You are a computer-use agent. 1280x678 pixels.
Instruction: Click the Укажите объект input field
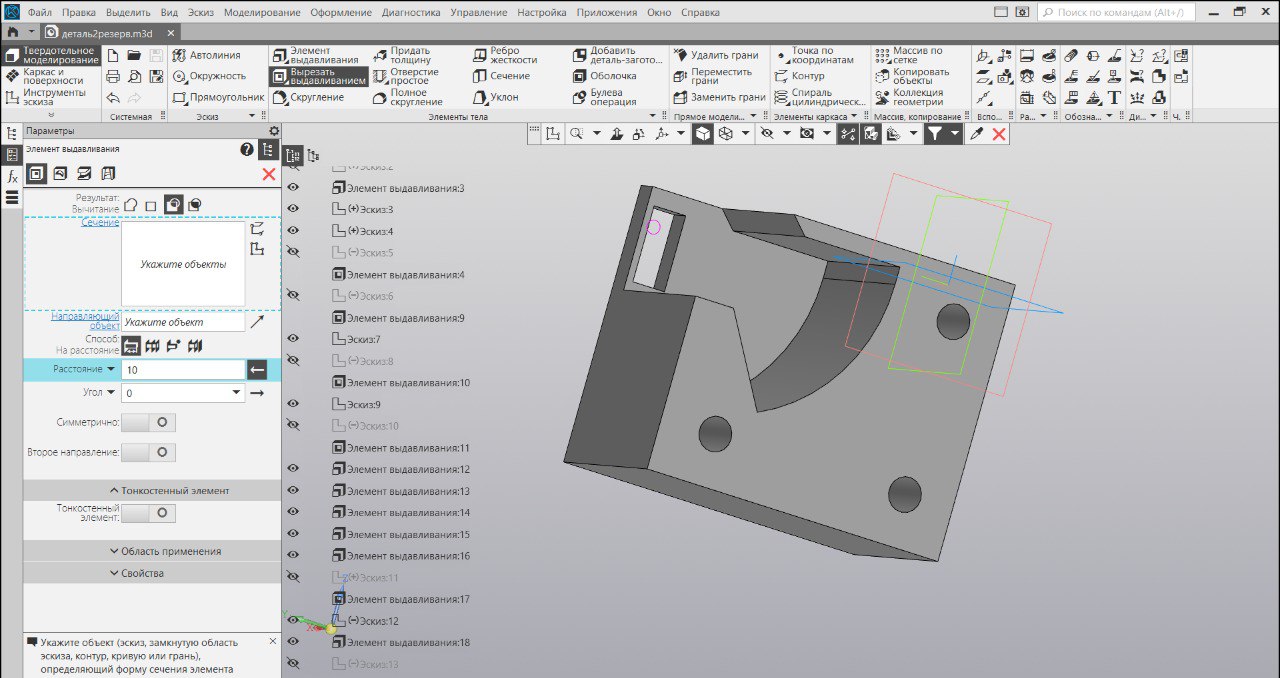point(183,322)
